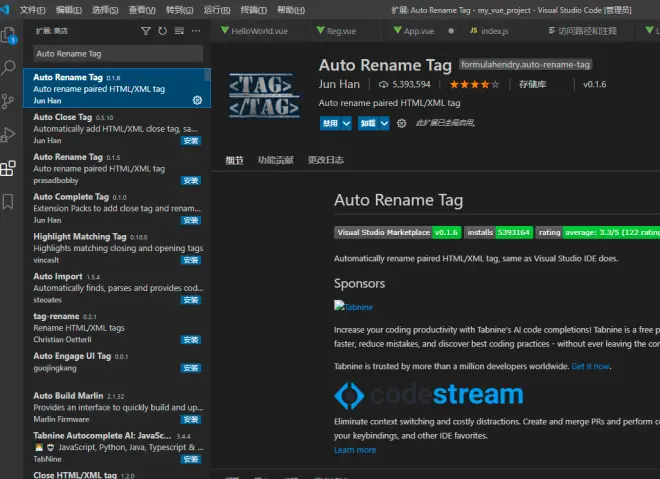Screen dimensions: 660x479
Task: Select Close HTML/XML tag list item
Action: [x=117, y=474]
